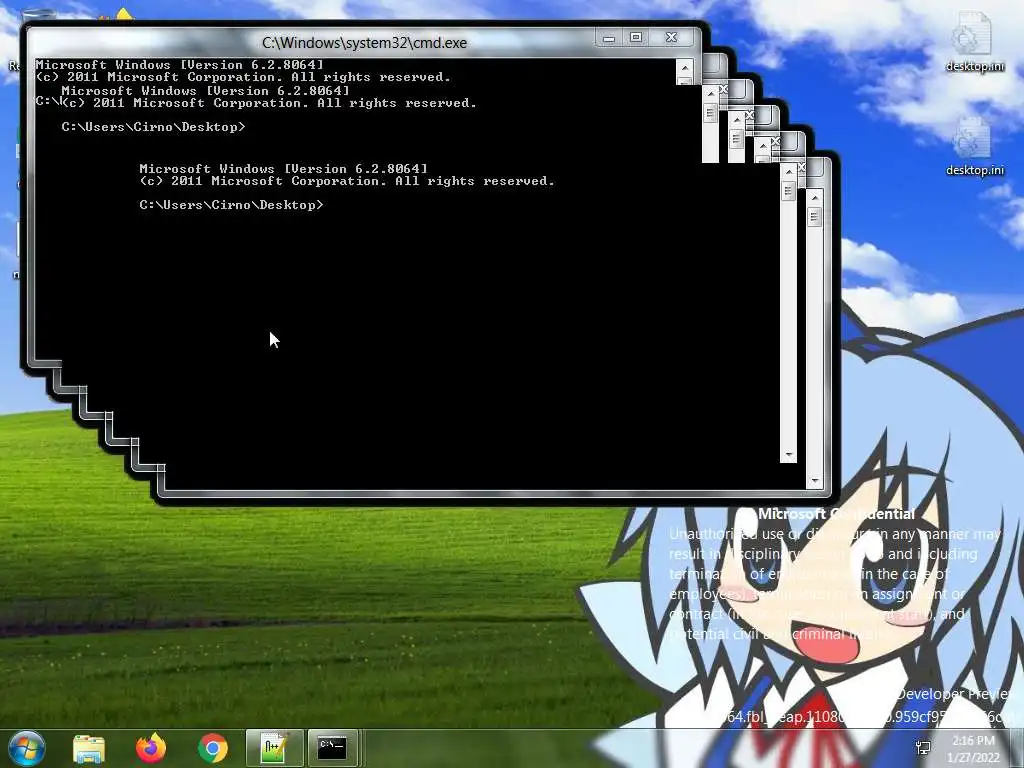Open Firefox from the taskbar
1024x768 pixels.
(151, 748)
